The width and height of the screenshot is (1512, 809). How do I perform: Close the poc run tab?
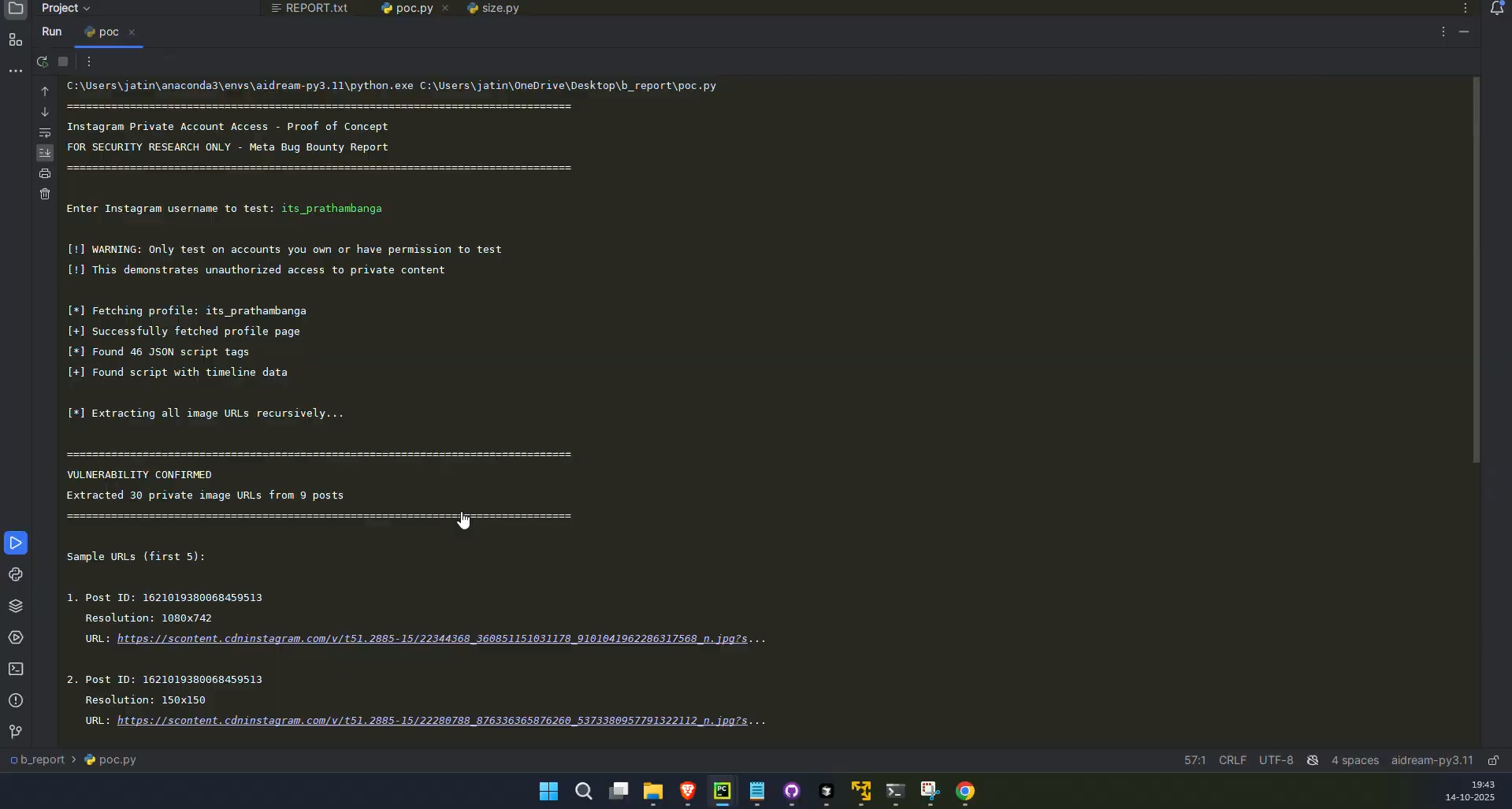tap(132, 32)
